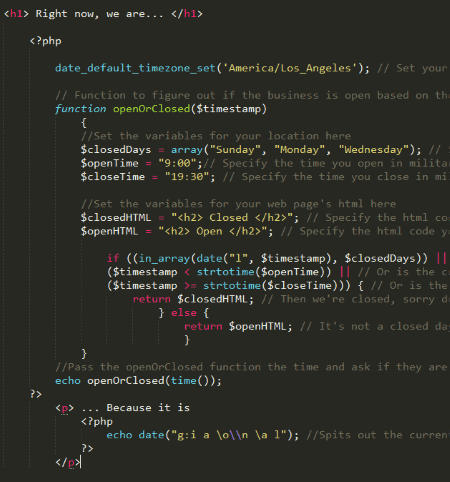Screen dimensions: 450x482
Task: Click the closing </p> tag
Action: pos(68,463)
